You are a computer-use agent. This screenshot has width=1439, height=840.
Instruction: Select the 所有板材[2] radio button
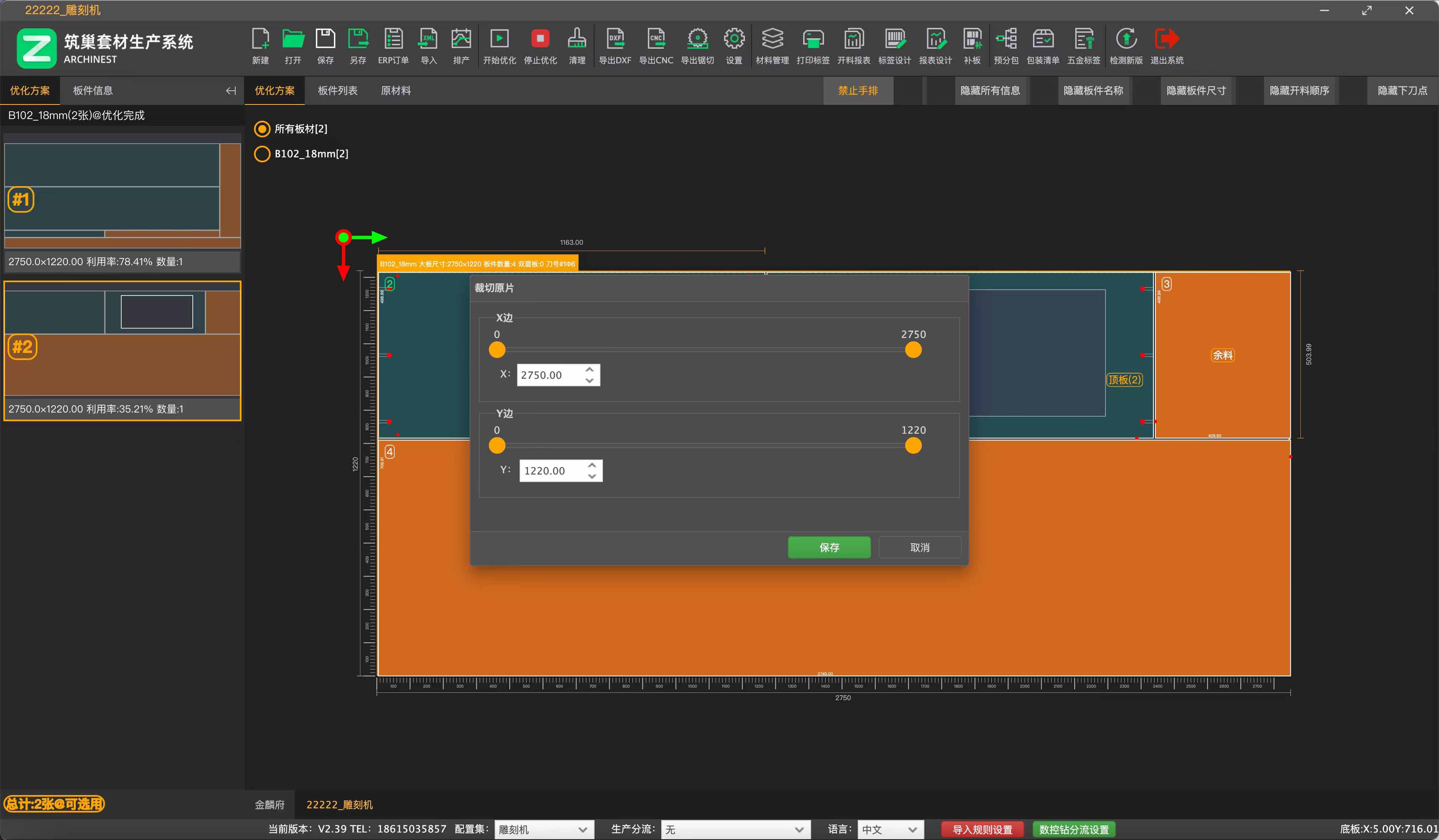262,129
